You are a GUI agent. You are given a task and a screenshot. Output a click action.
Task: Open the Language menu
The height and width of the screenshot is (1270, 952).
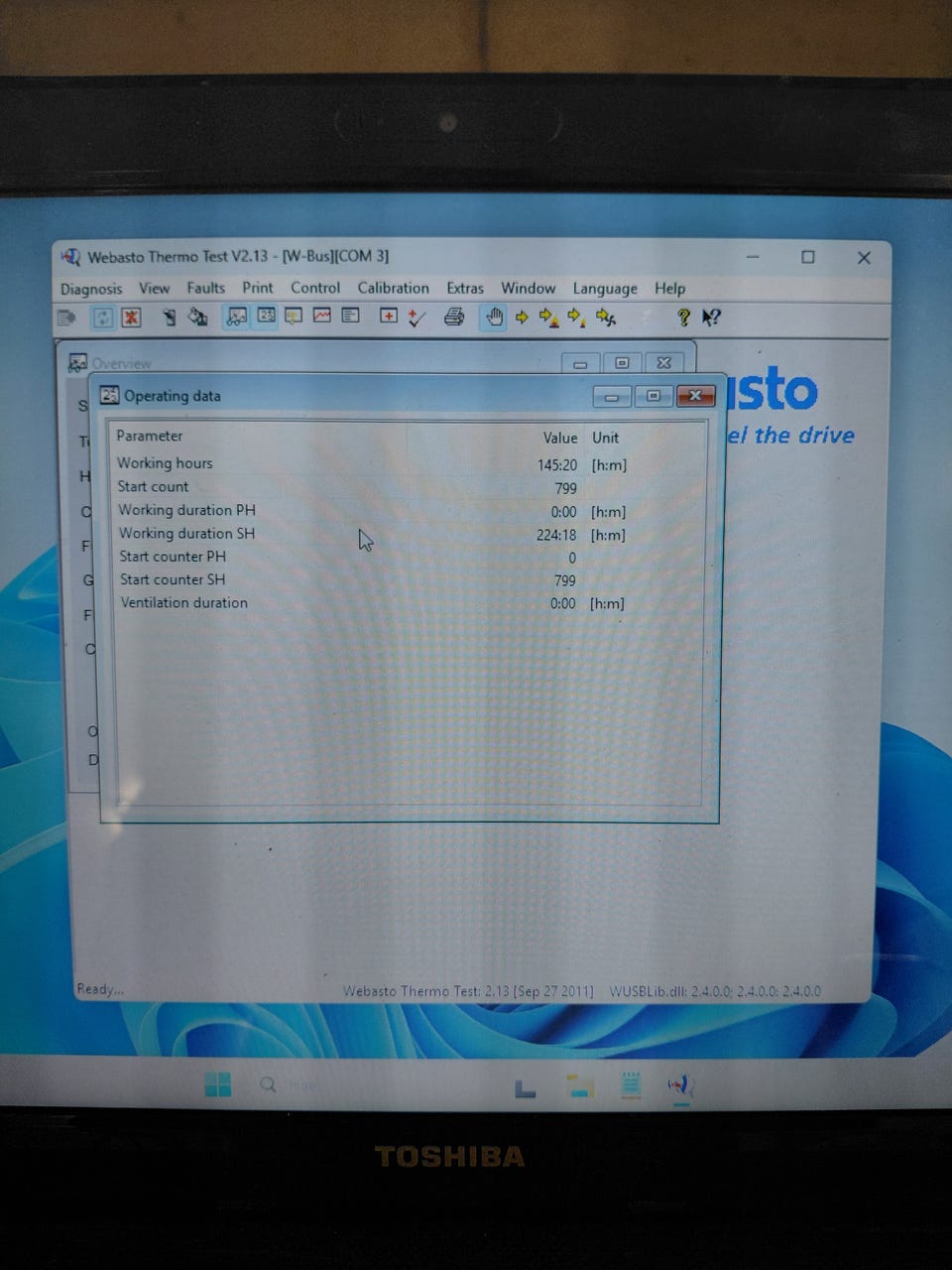(x=605, y=289)
